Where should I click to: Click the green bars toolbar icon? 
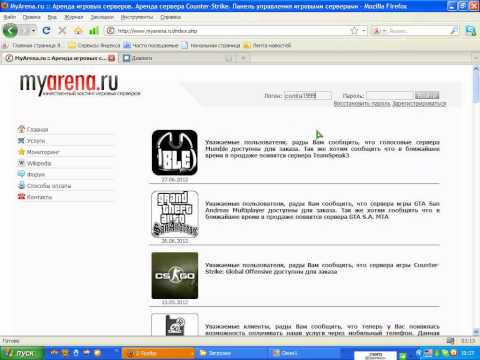point(94,31)
